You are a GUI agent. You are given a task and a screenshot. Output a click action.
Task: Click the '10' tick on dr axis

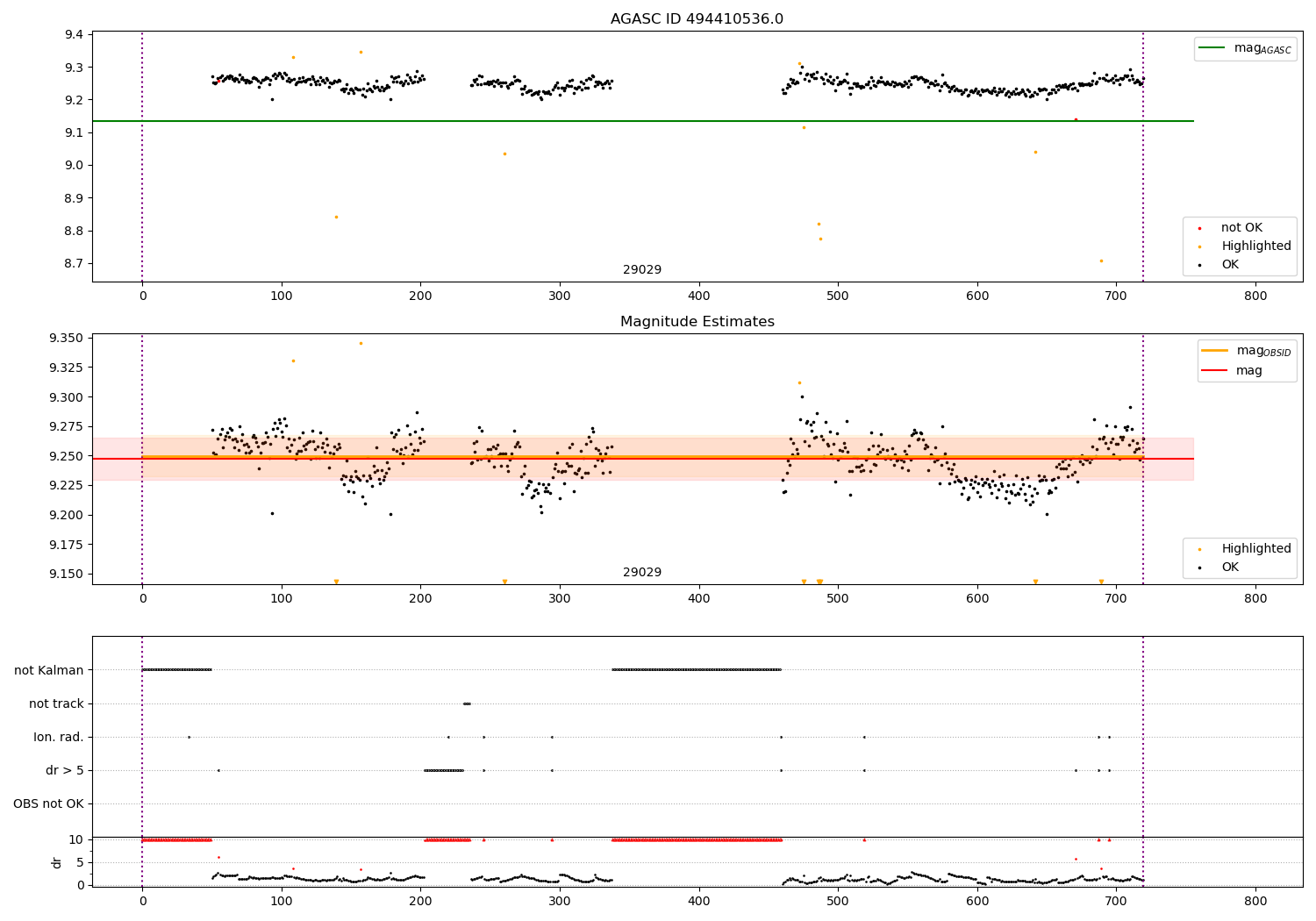pos(76,840)
